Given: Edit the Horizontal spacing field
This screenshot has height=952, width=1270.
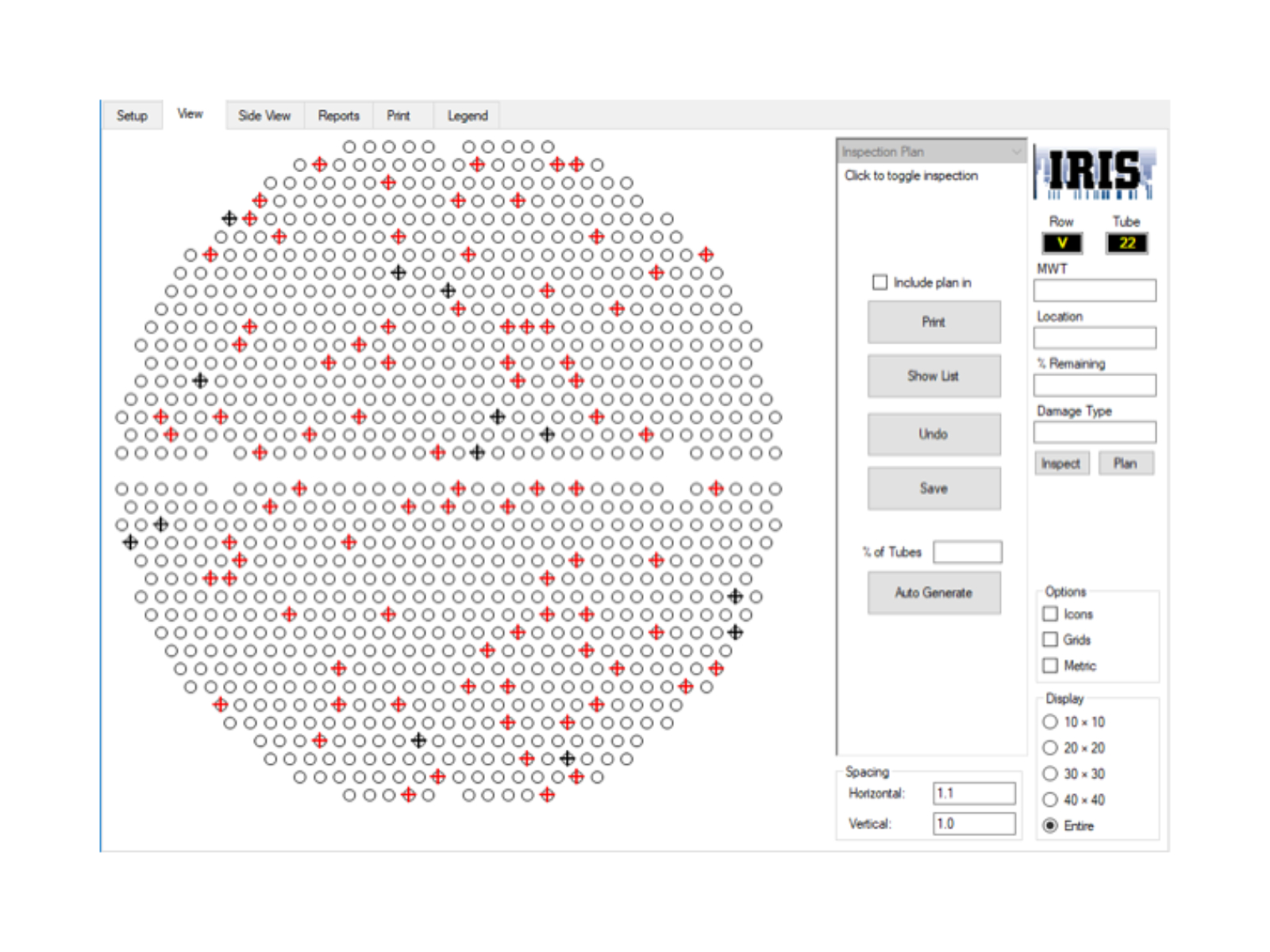Looking at the screenshot, I should pos(974,793).
